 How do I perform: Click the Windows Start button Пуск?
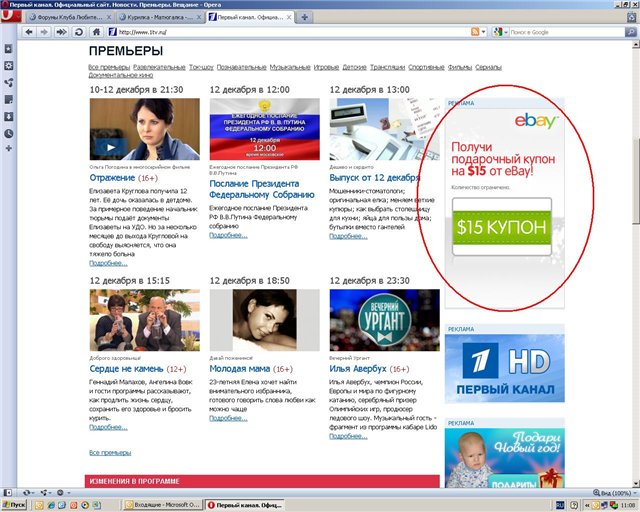(x=13, y=505)
